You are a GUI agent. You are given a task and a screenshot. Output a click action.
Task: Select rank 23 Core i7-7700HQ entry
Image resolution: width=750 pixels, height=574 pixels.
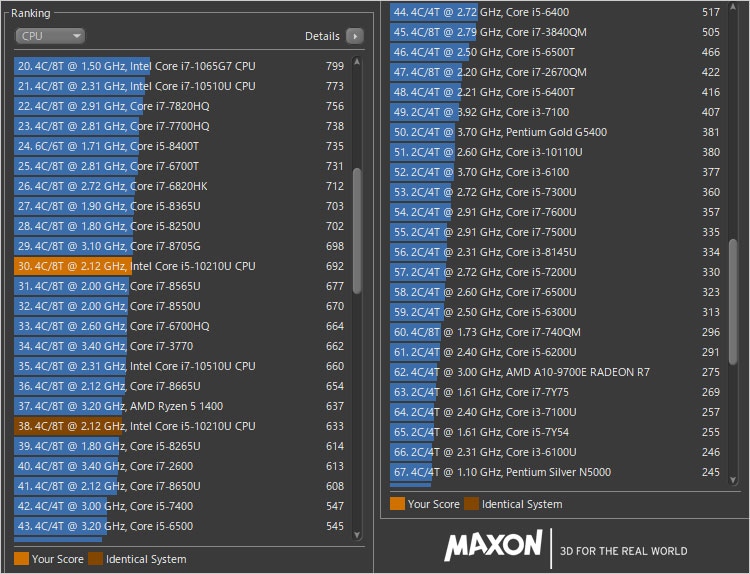point(179,126)
